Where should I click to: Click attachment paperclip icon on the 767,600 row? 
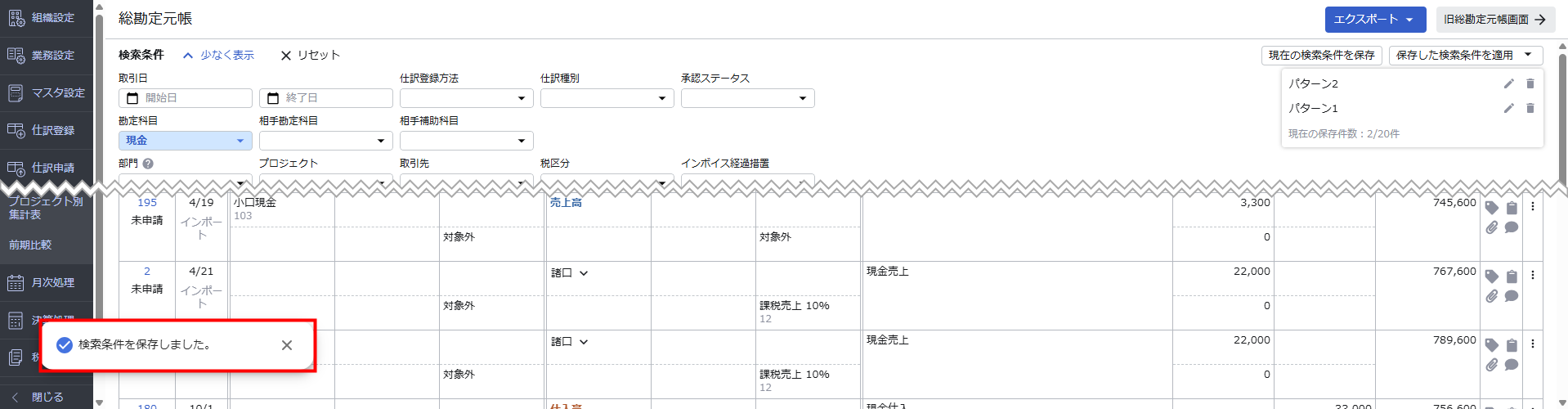pyautogui.click(x=1491, y=296)
